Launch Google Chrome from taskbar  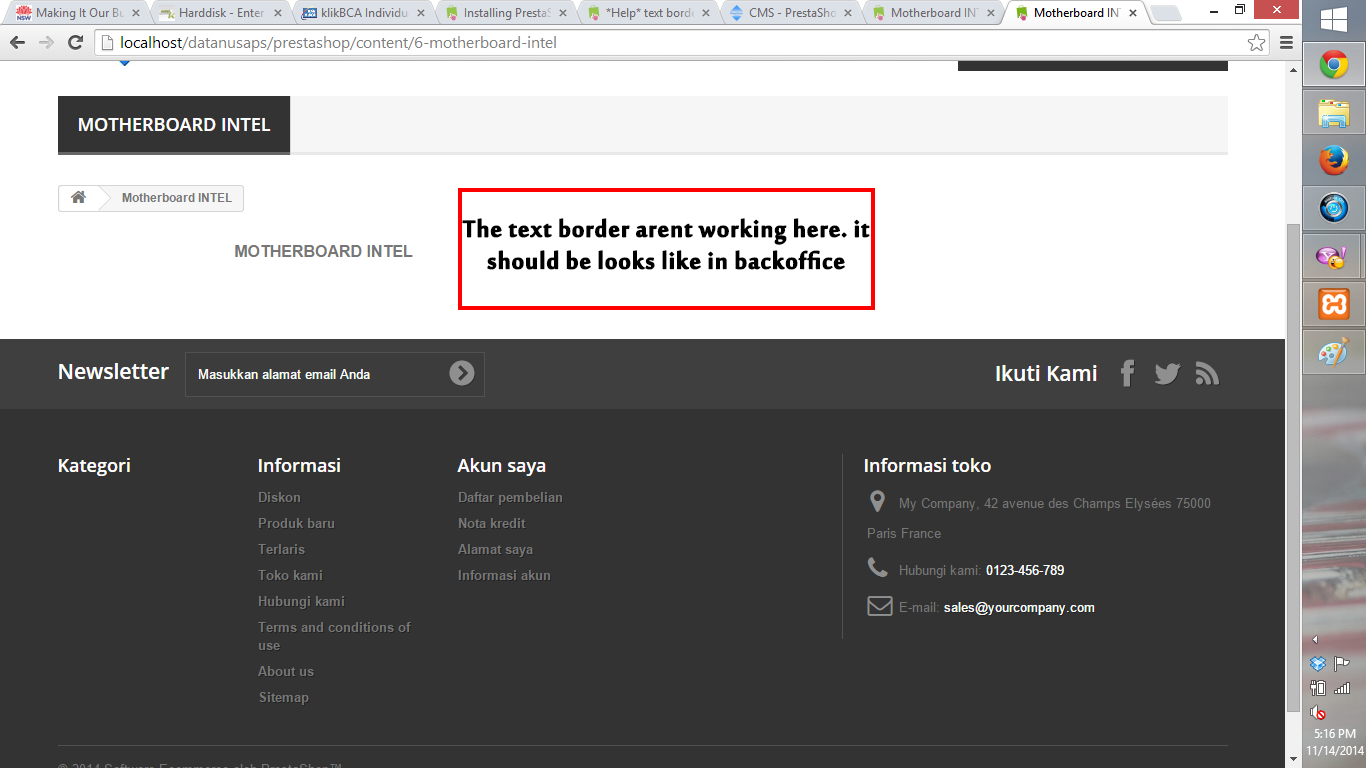click(1333, 66)
